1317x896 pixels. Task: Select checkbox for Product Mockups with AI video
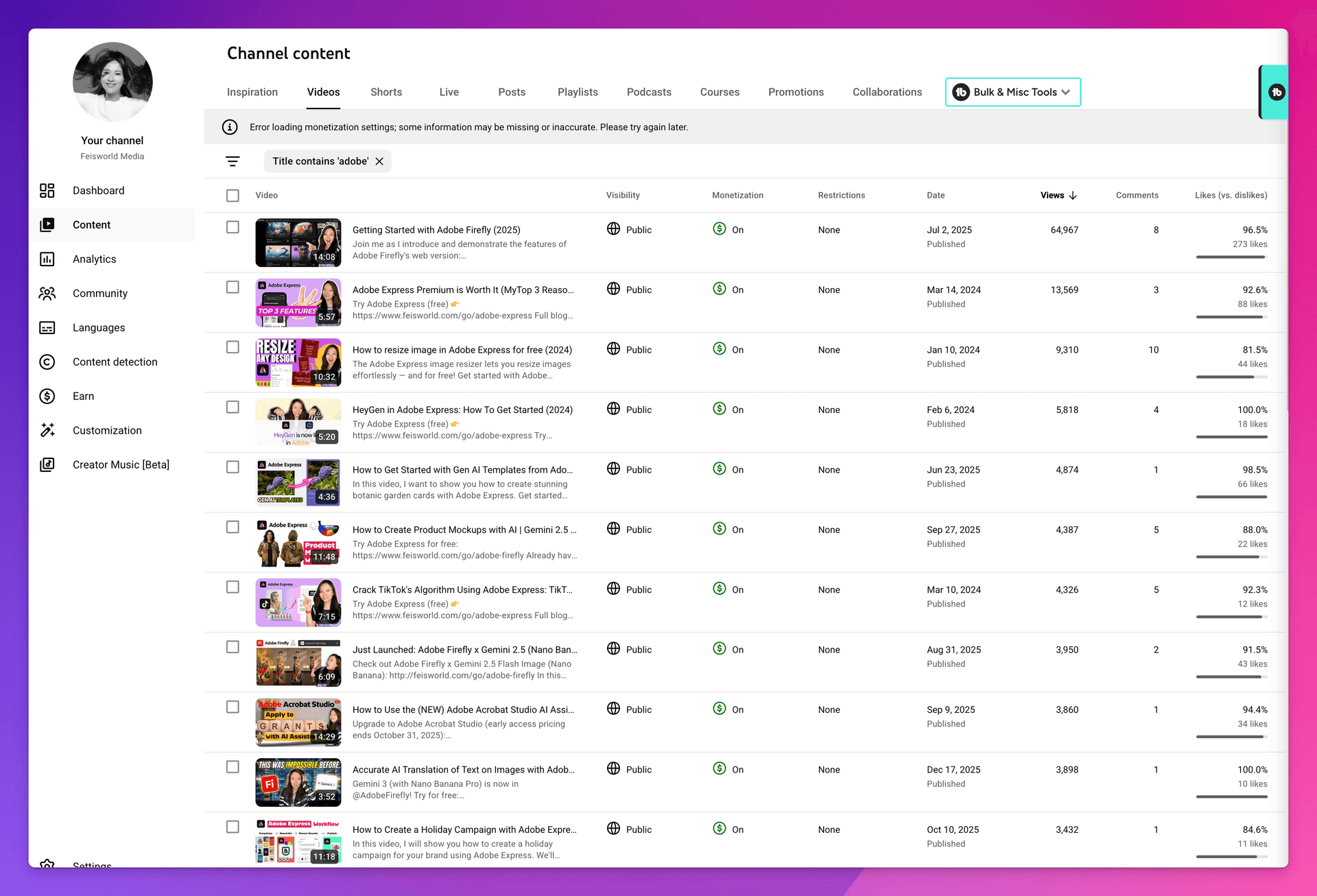point(233,527)
